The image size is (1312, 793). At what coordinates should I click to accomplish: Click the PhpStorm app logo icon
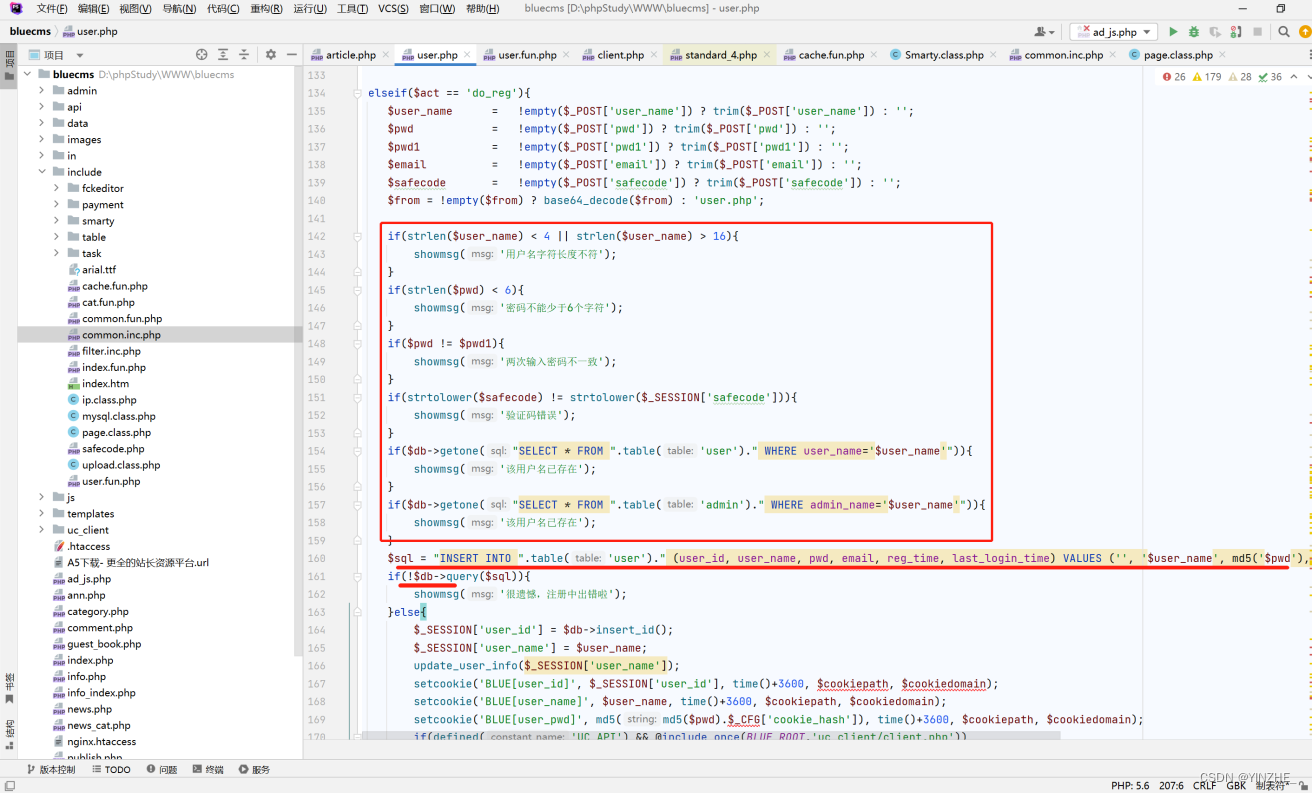(x=16, y=9)
